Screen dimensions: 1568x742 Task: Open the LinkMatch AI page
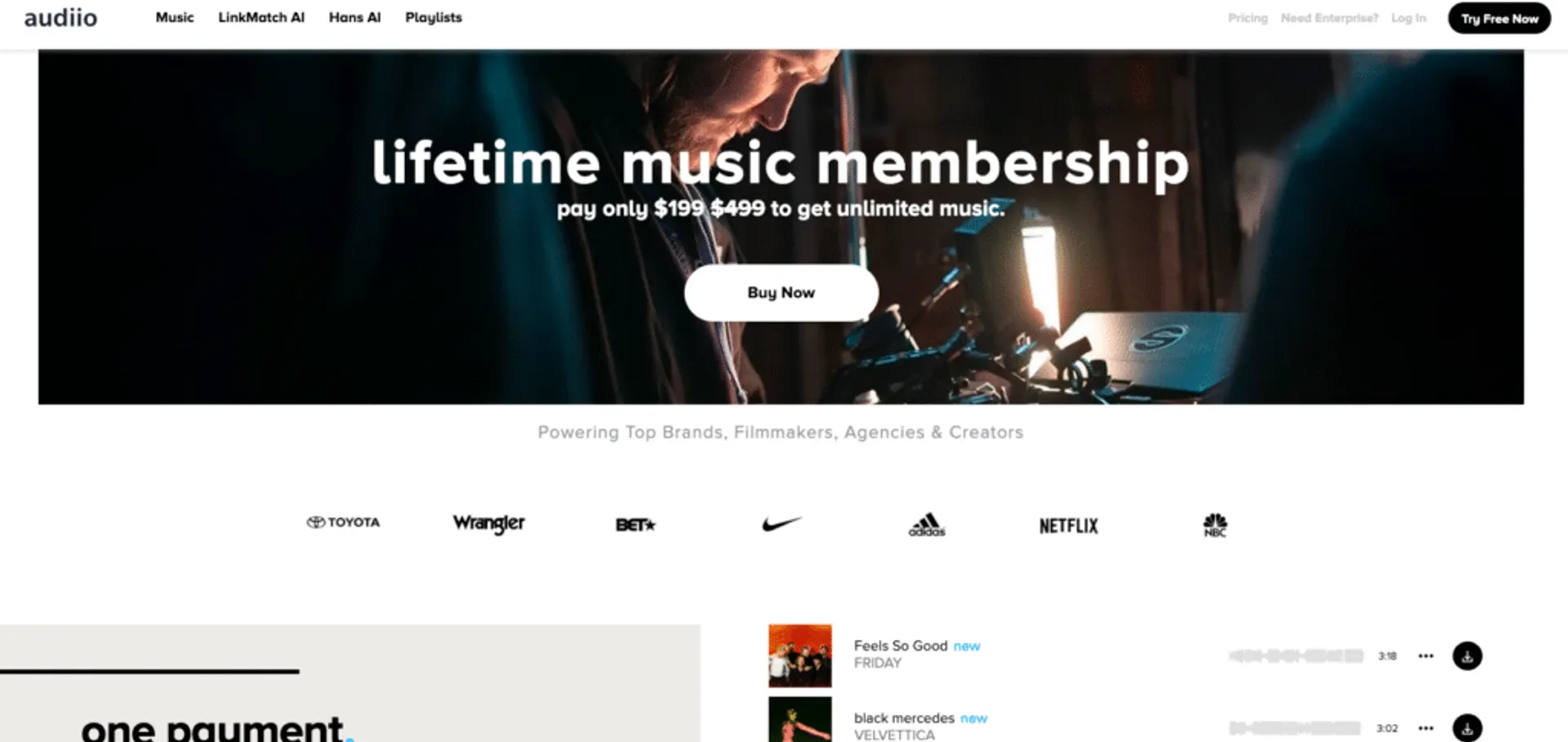(261, 17)
